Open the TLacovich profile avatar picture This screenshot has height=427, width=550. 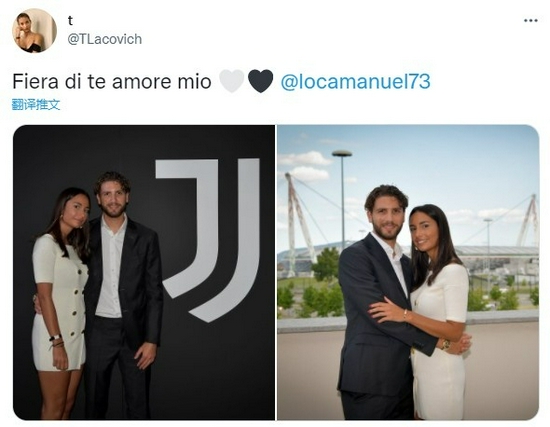point(34,31)
